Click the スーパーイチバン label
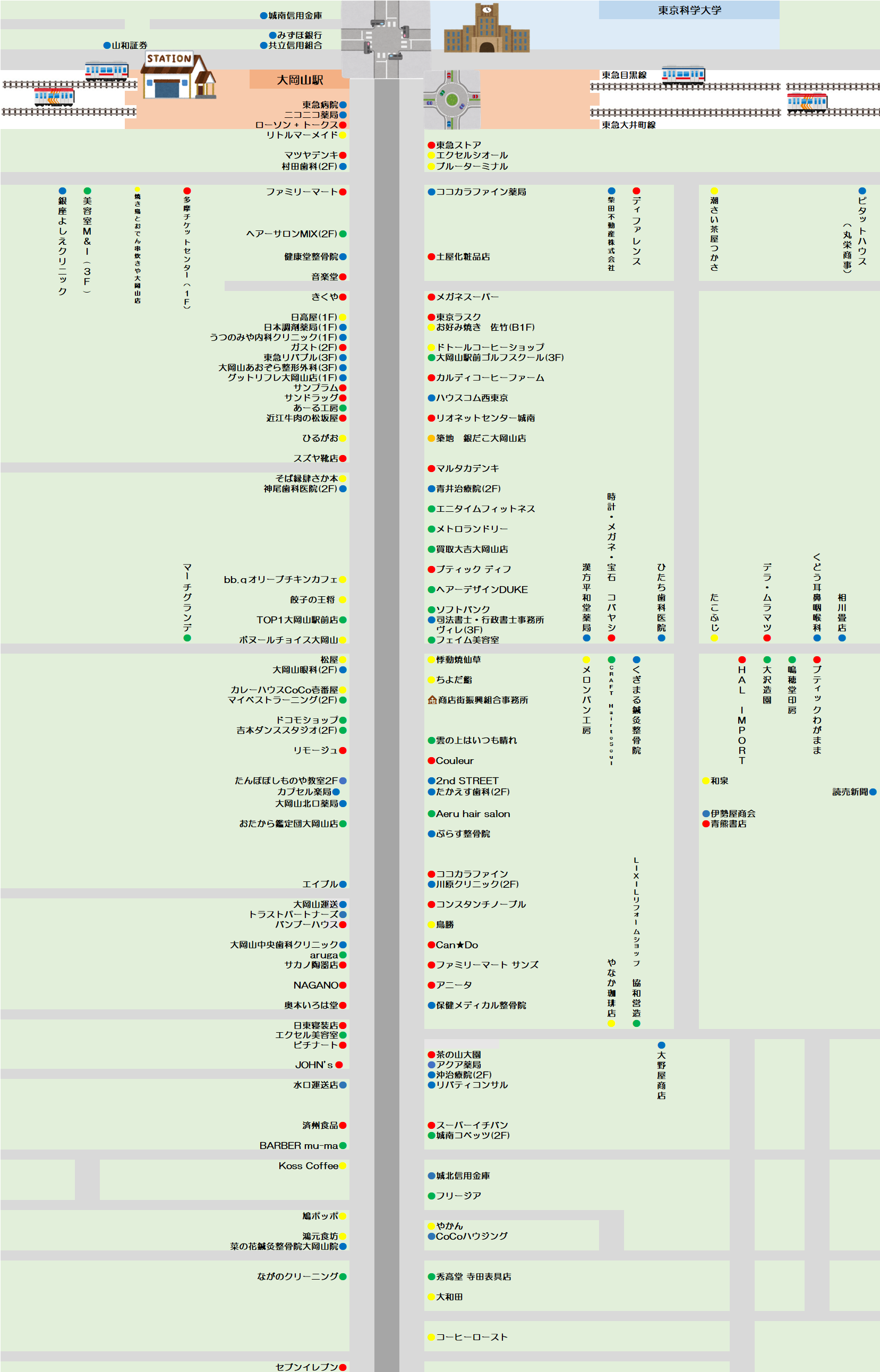880x1372 pixels. click(x=472, y=1125)
